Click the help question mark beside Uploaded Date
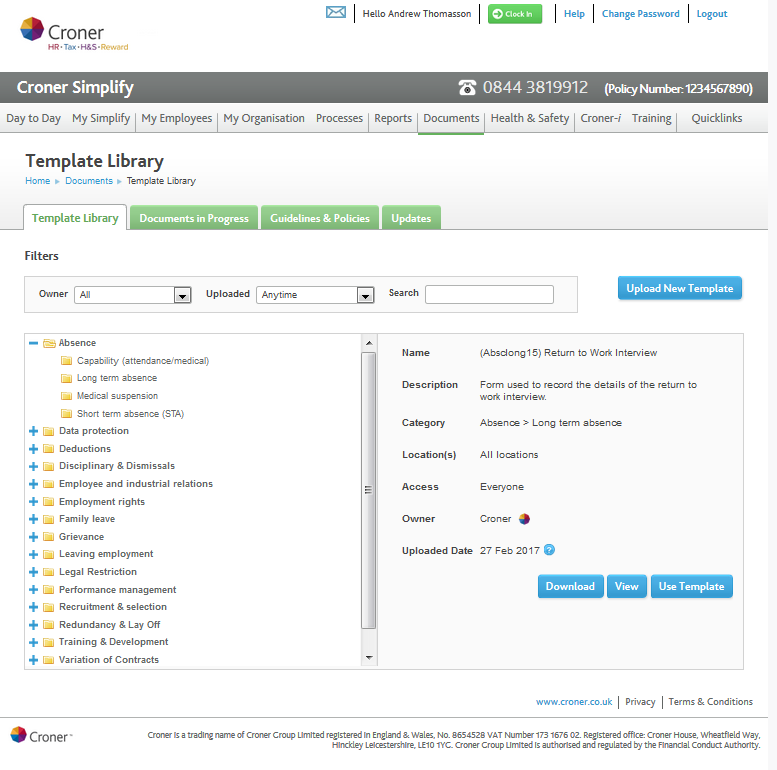Screen dimensions: 777x770 pos(549,550)
